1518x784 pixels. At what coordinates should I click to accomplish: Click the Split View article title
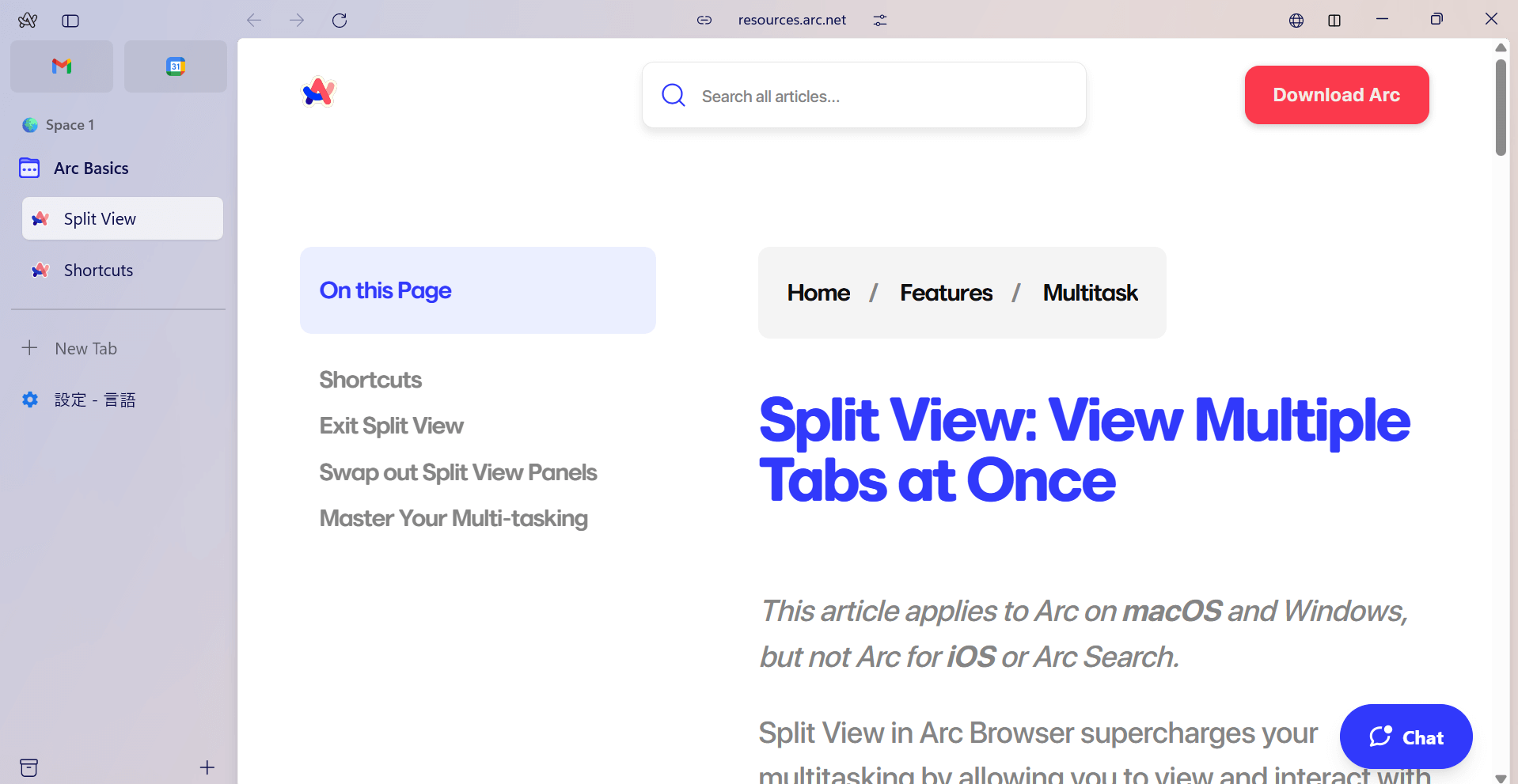(1084, 450)
